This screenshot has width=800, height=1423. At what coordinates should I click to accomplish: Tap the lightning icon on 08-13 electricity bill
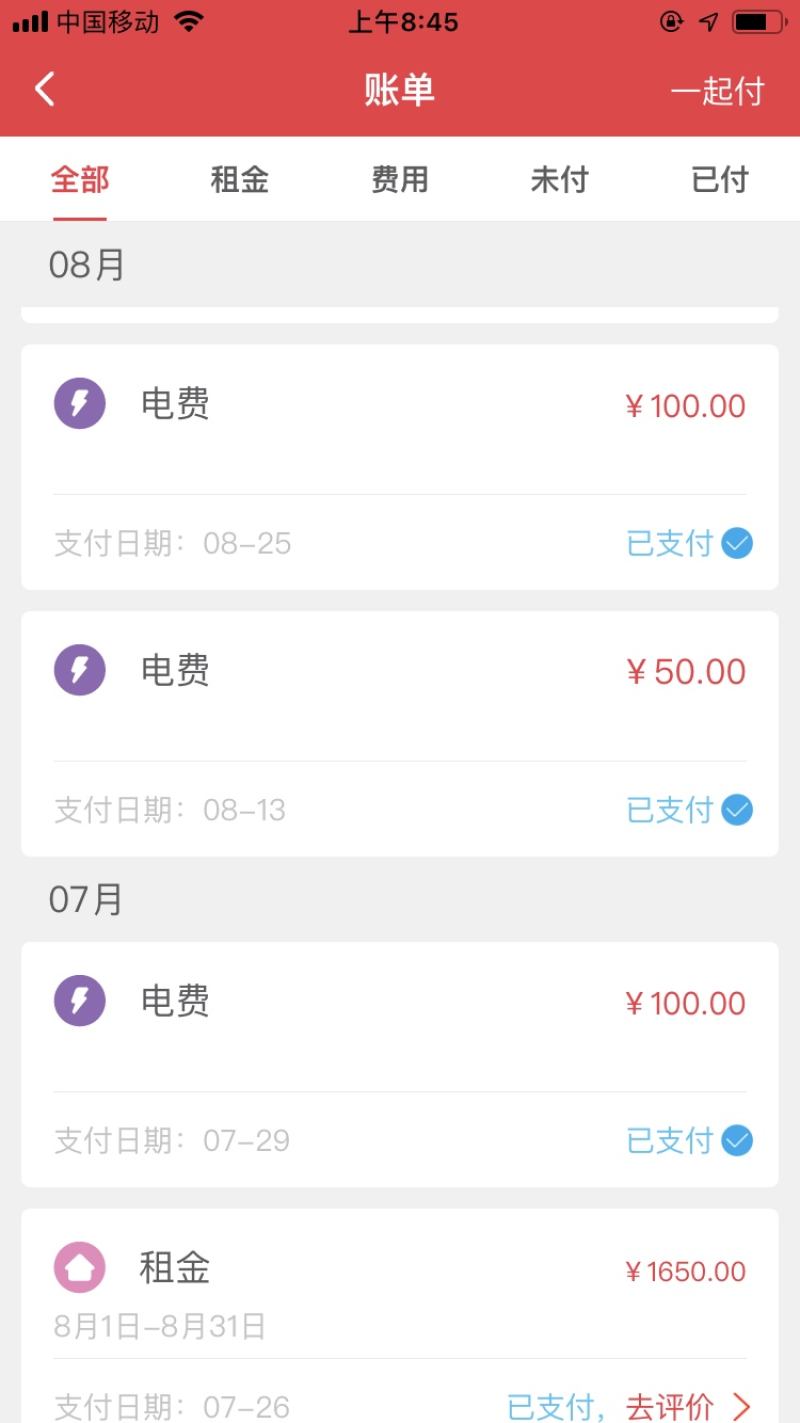80,670
